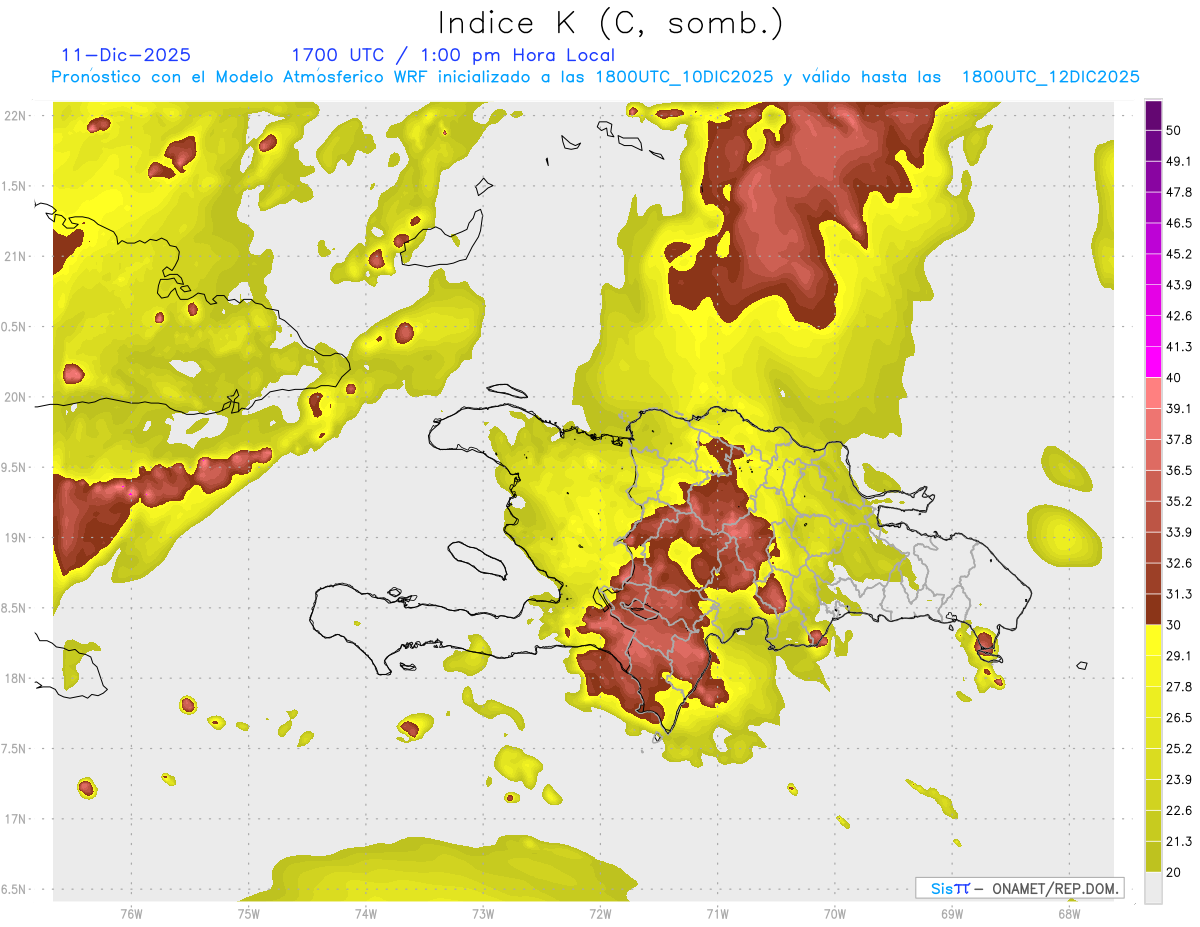
Task: Click the colorbar value 22.6
Action: (1179, 811)
